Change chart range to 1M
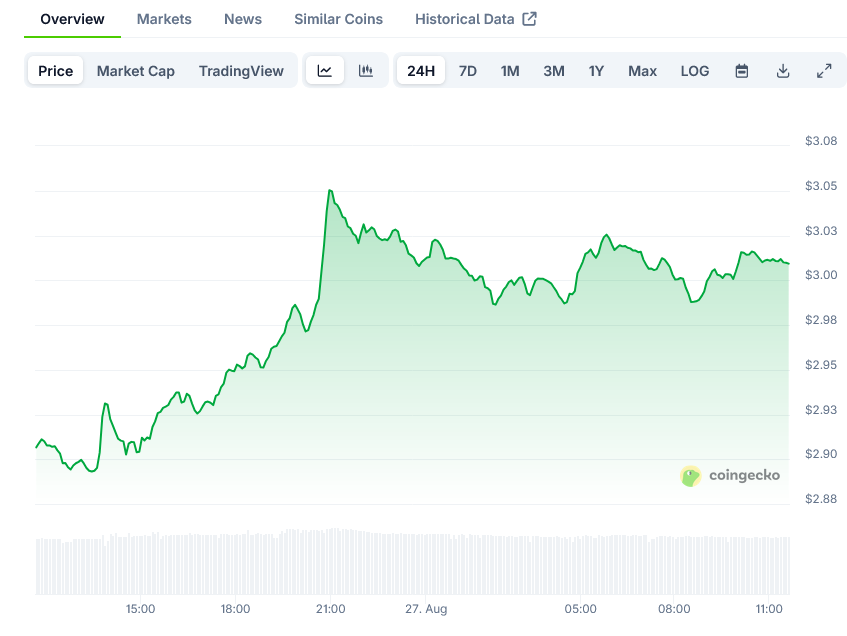The width and height of the screenshot is (847, 636). pos(510,71)
